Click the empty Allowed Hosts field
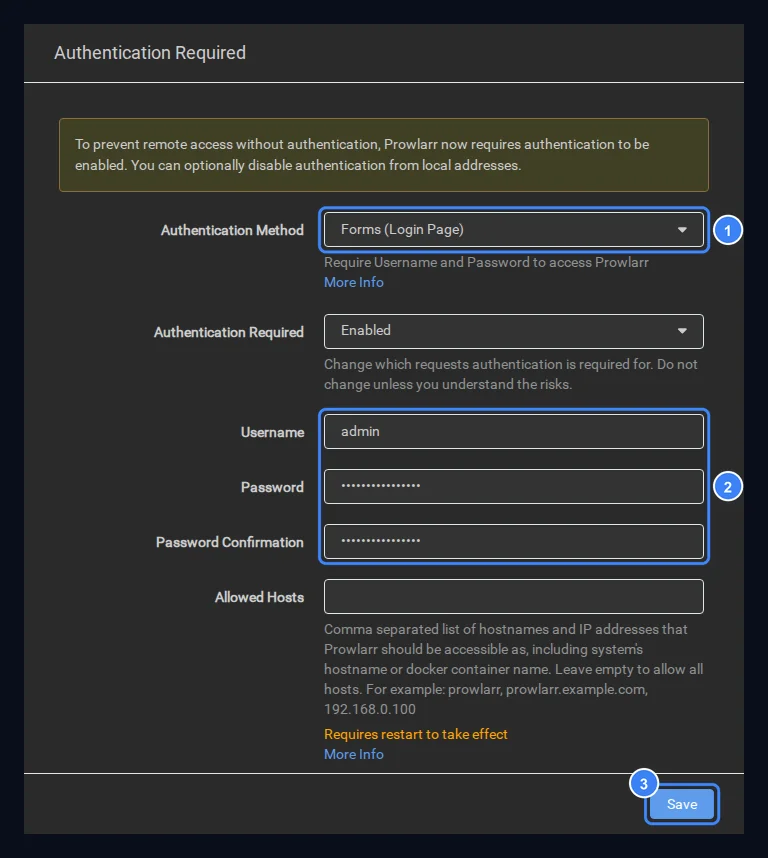The width and height of the screenshot is (768, 858). [x=514, y=596]
